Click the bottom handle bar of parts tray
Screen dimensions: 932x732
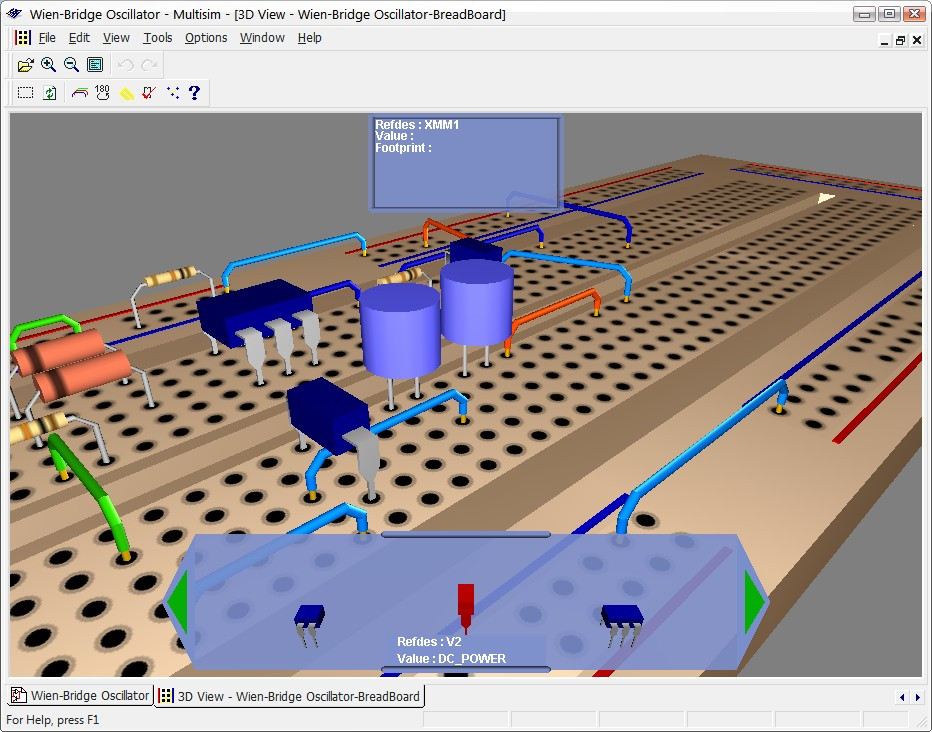coord(465,669)
